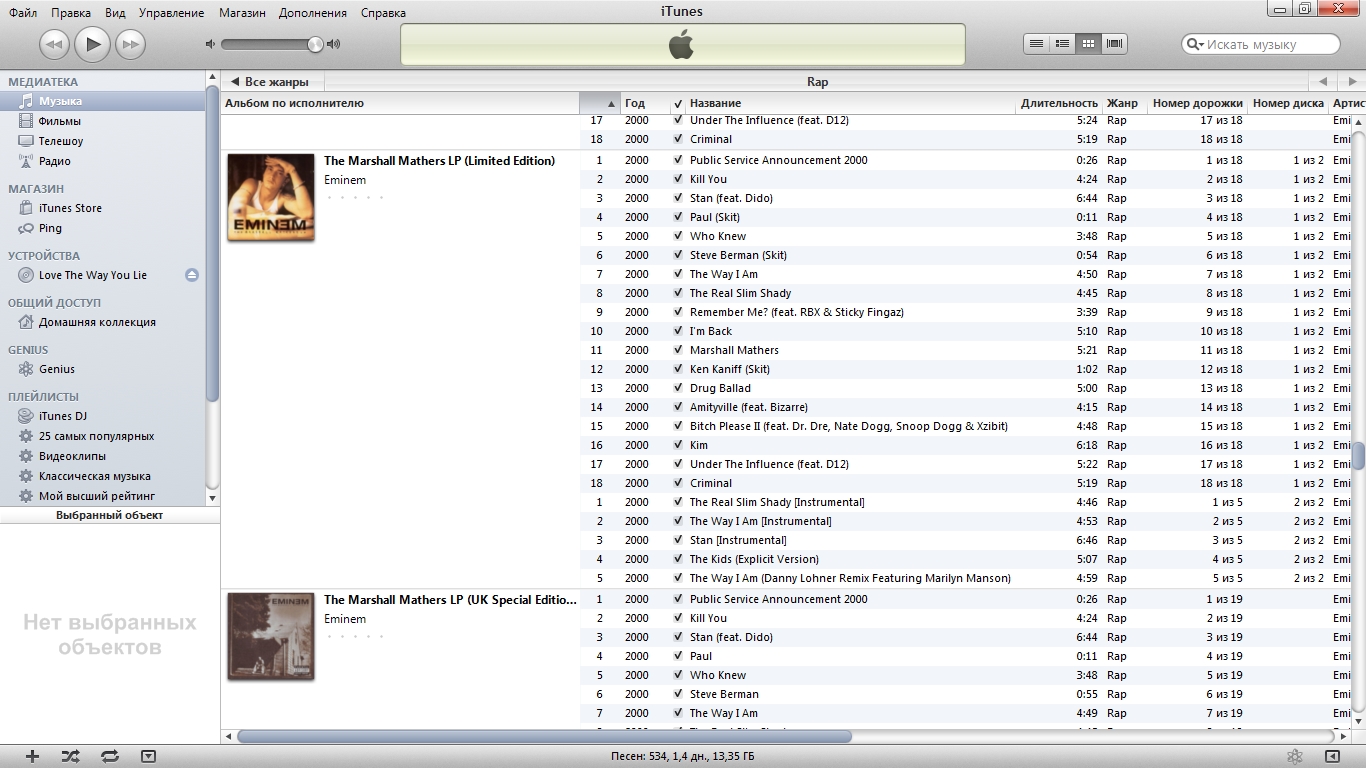Screen dimensions: 1366x768
Task: Uncheck The Kids (Explicit Version) checkbox
Action: pyautogui.click(x=678, y=559)
